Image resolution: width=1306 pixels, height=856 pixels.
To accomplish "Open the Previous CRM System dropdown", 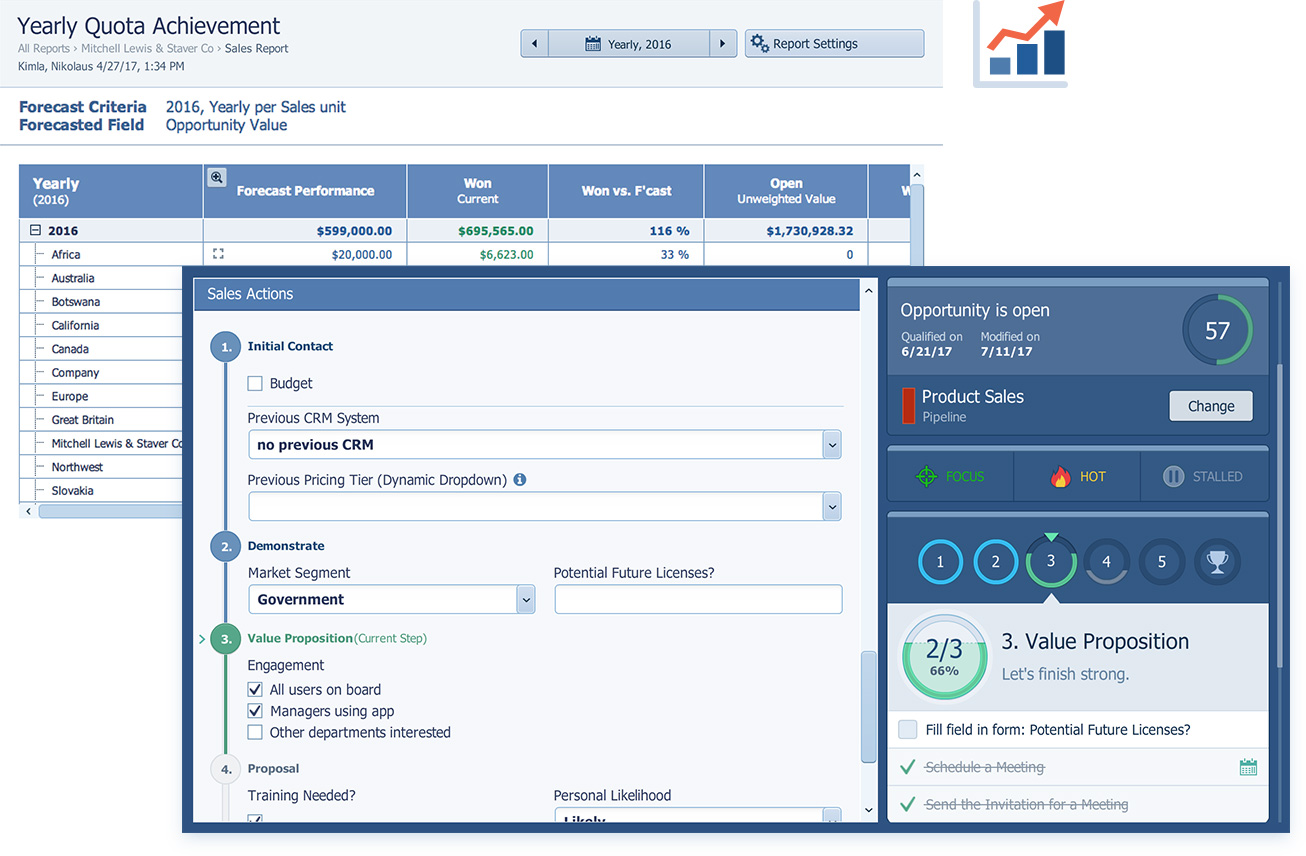I will 831,445.
